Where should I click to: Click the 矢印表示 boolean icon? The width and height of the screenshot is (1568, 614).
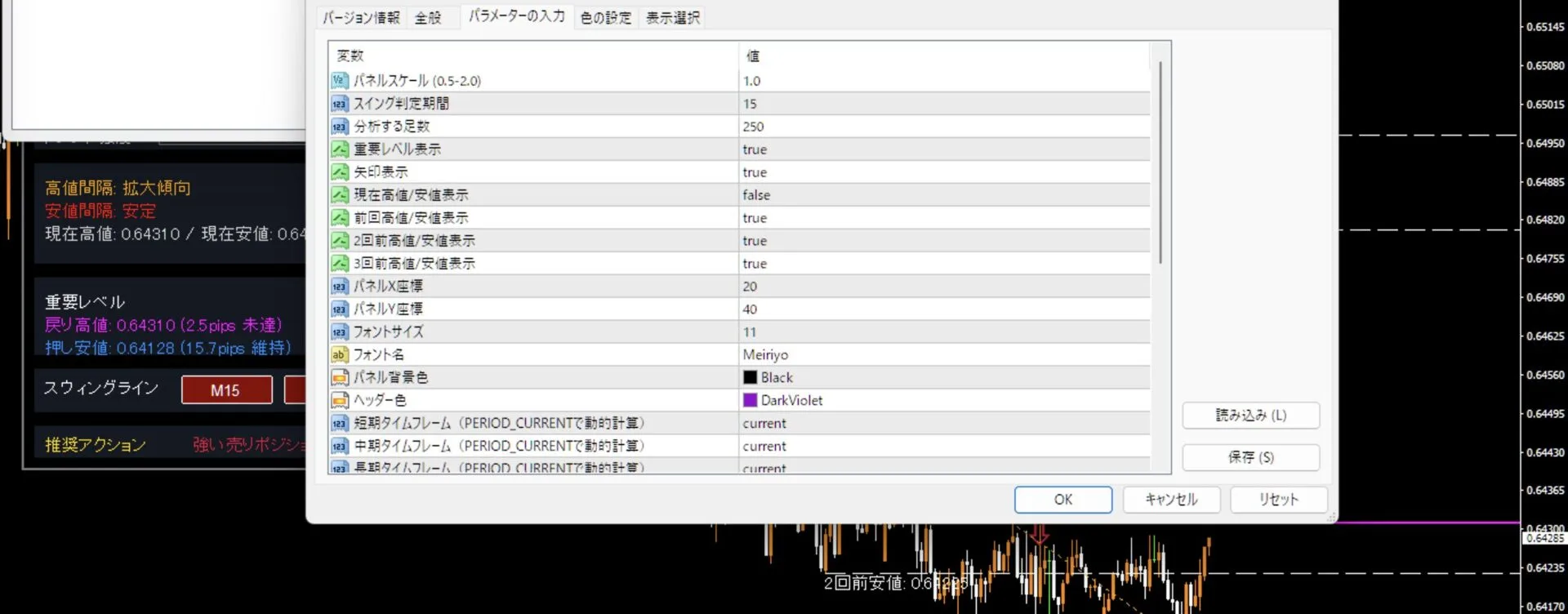(339, 172)
